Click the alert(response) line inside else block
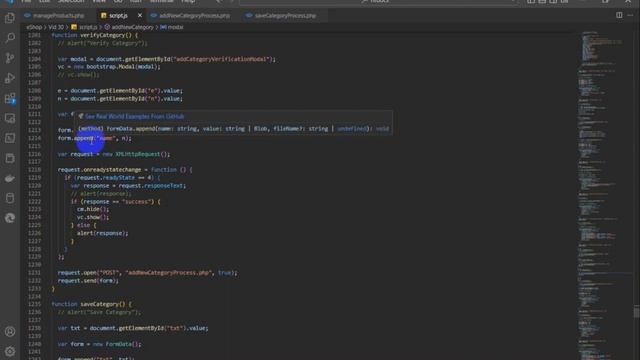 (102, 233)
